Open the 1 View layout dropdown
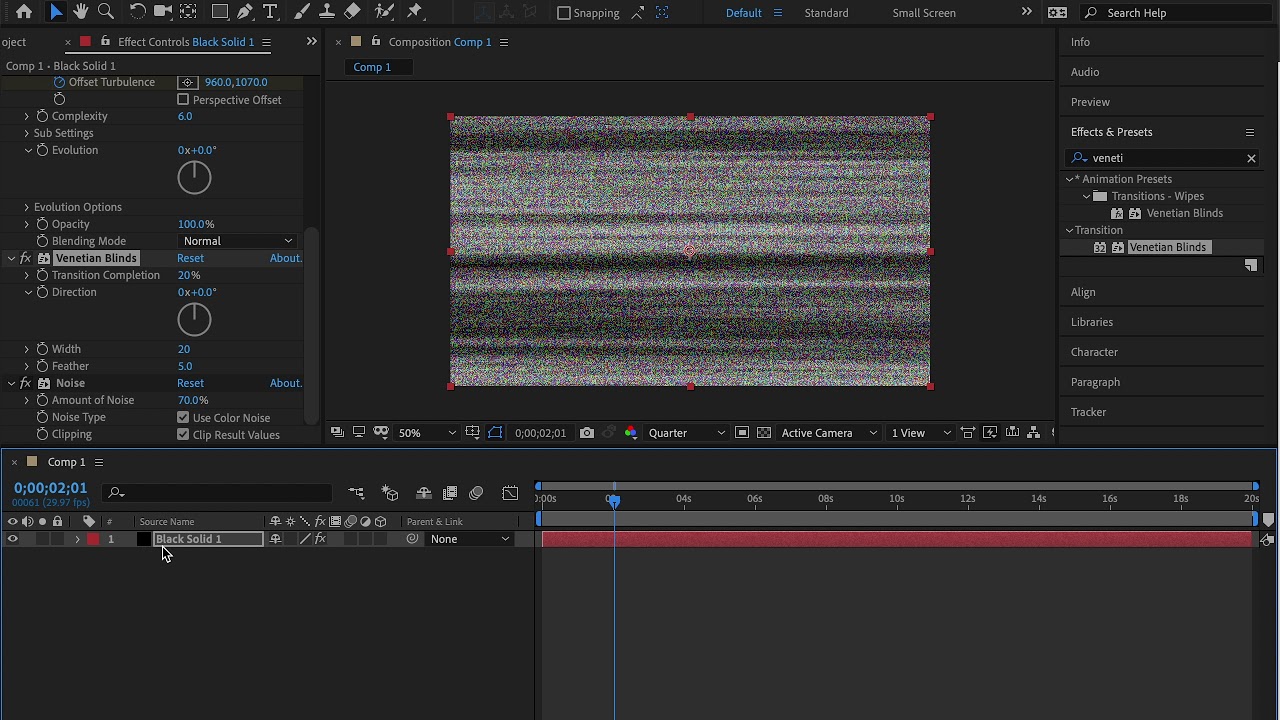This screenshot has width=1280, height=720. [x=921, y=433]
